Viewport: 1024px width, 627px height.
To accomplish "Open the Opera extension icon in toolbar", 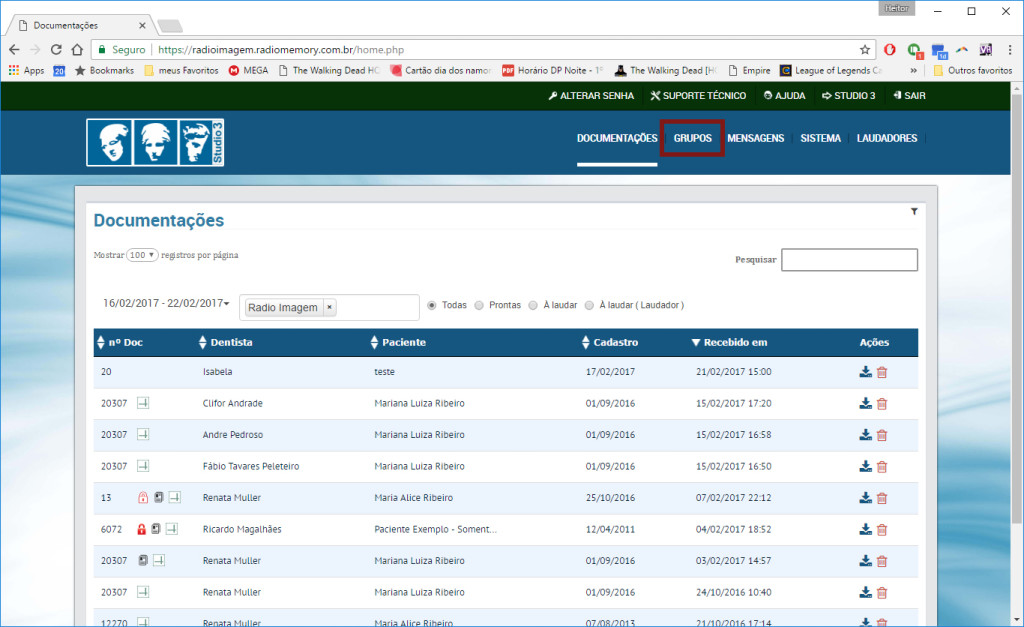I will coord(889,50).
